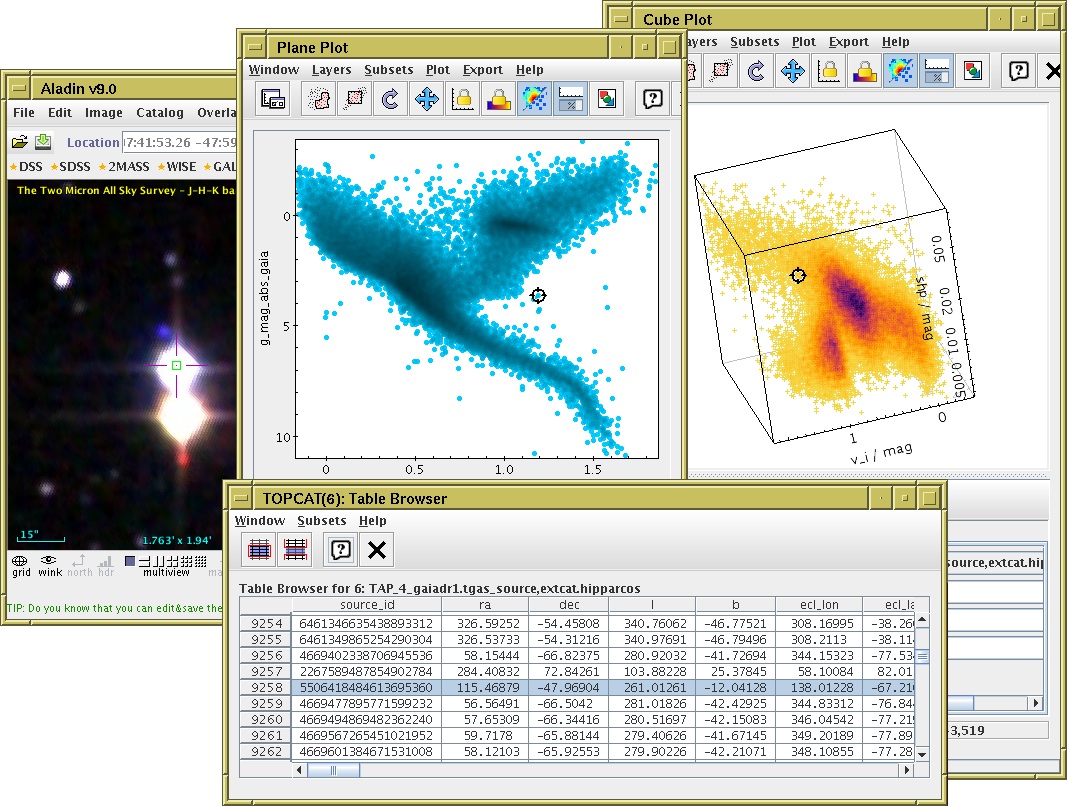The width and height of the screenshot is (1067, 806).
Task: Open help from Cube Plot toolbar
Action: [1018, 71]
